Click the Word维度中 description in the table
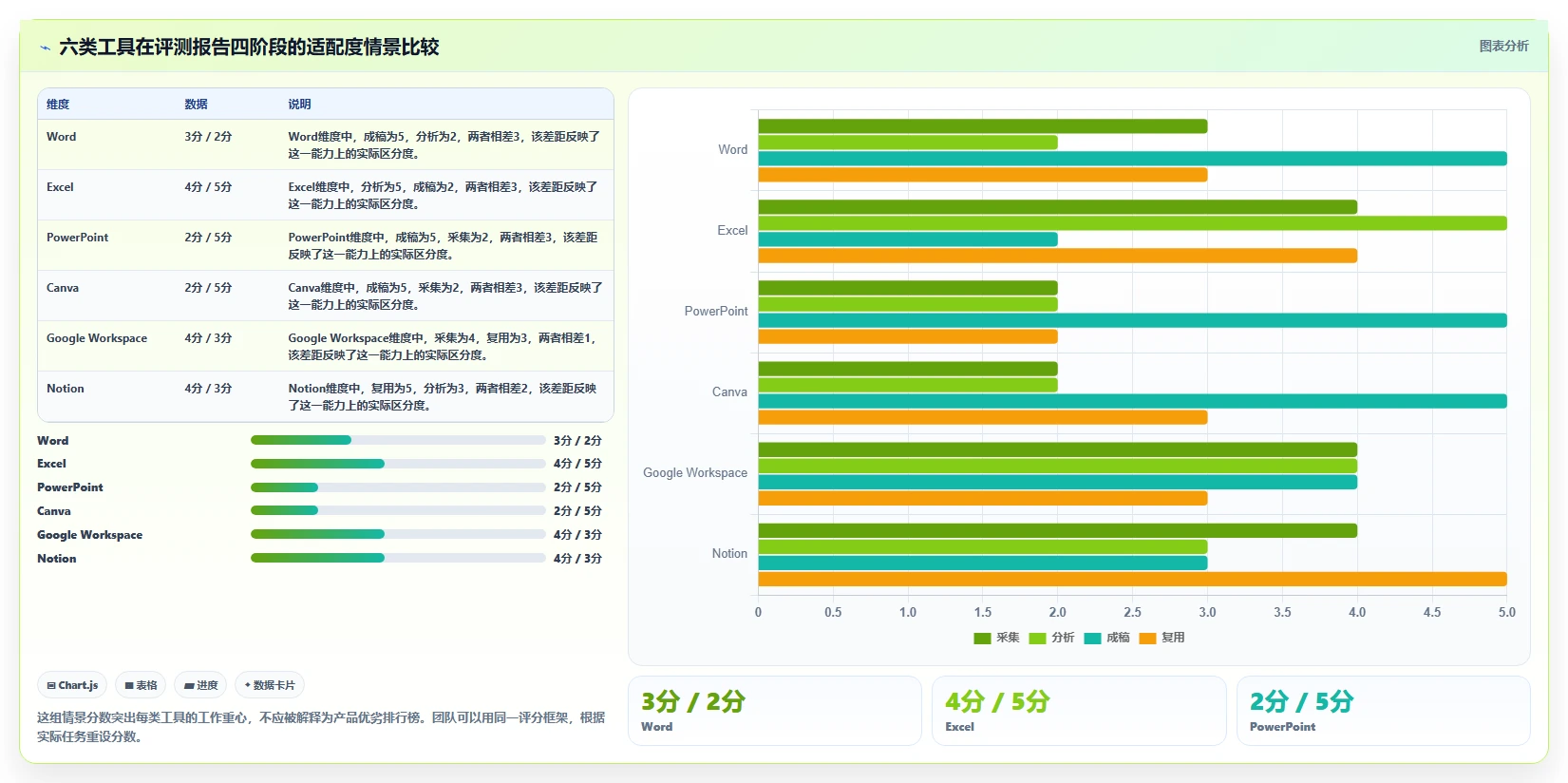Screen dimensions: 1568x783 pos(444,144)
